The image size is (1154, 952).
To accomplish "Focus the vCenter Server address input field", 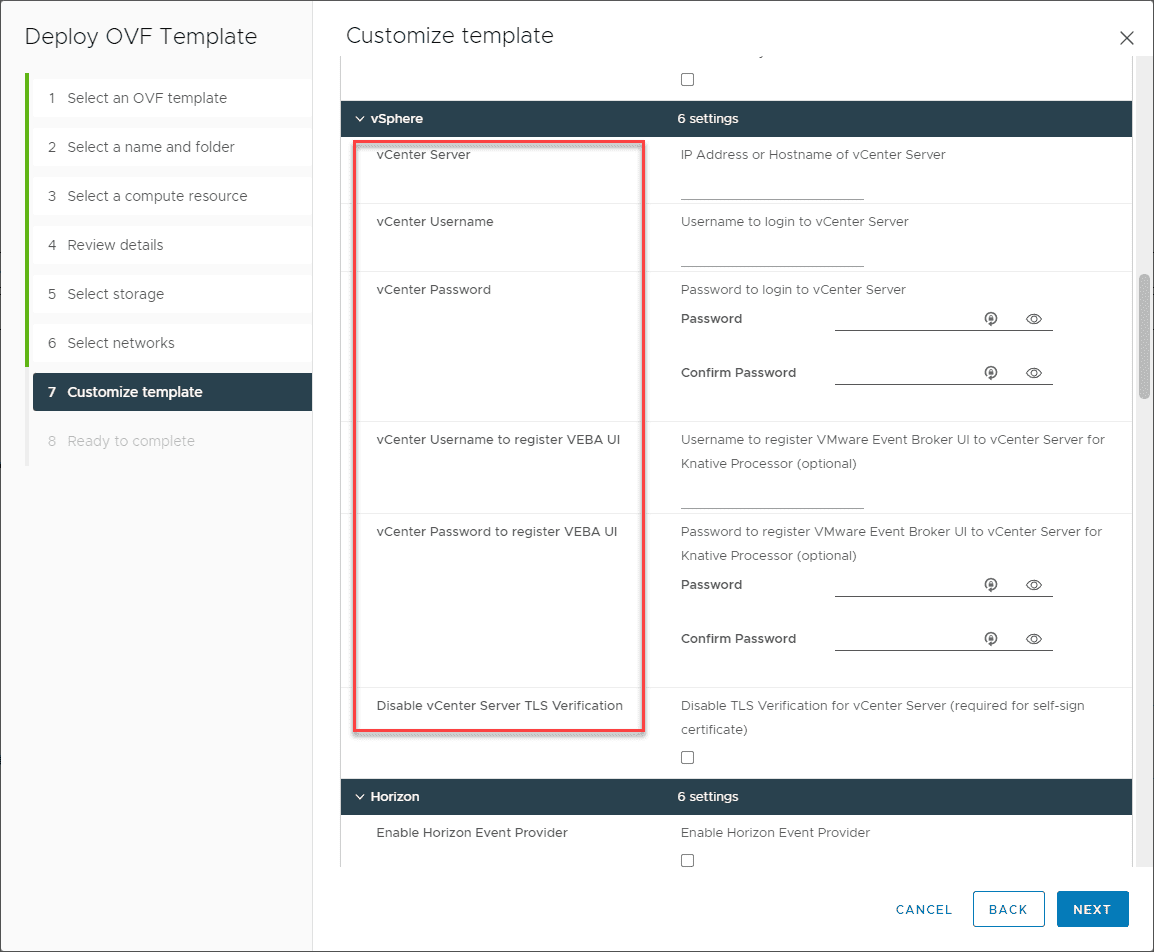I will pyautogui.click(x=771, y=188).
